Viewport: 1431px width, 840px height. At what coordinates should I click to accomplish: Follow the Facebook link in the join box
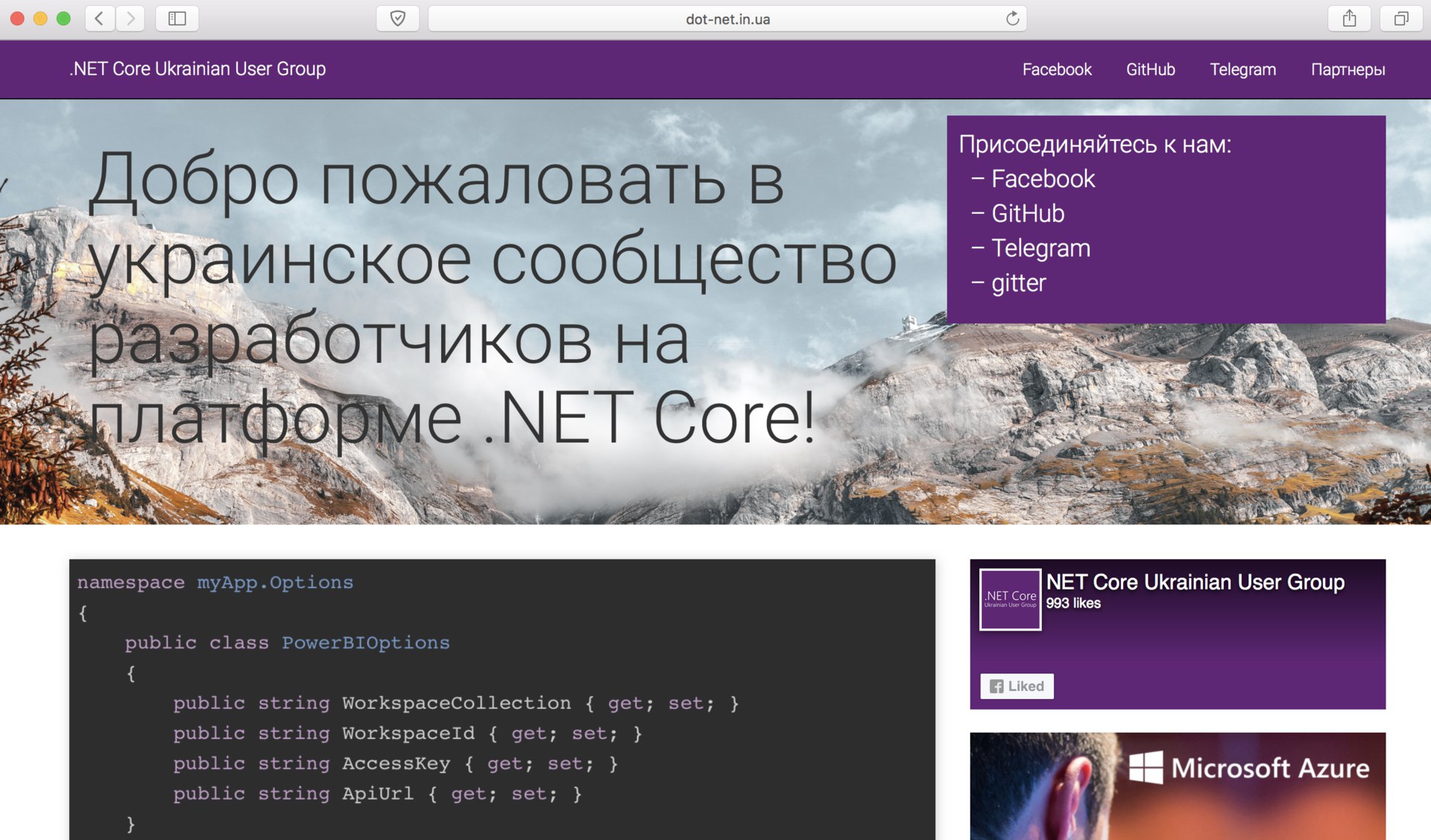pyautogui.click(x=1043, y=179)
